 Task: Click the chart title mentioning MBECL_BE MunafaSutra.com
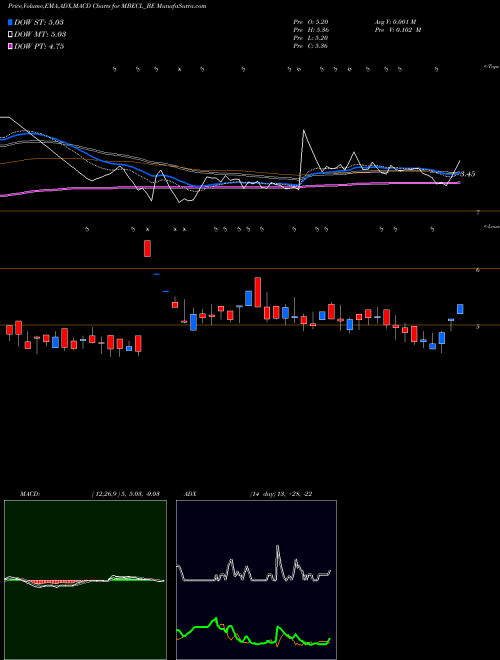pyautogui.click(x=107, y=6)
